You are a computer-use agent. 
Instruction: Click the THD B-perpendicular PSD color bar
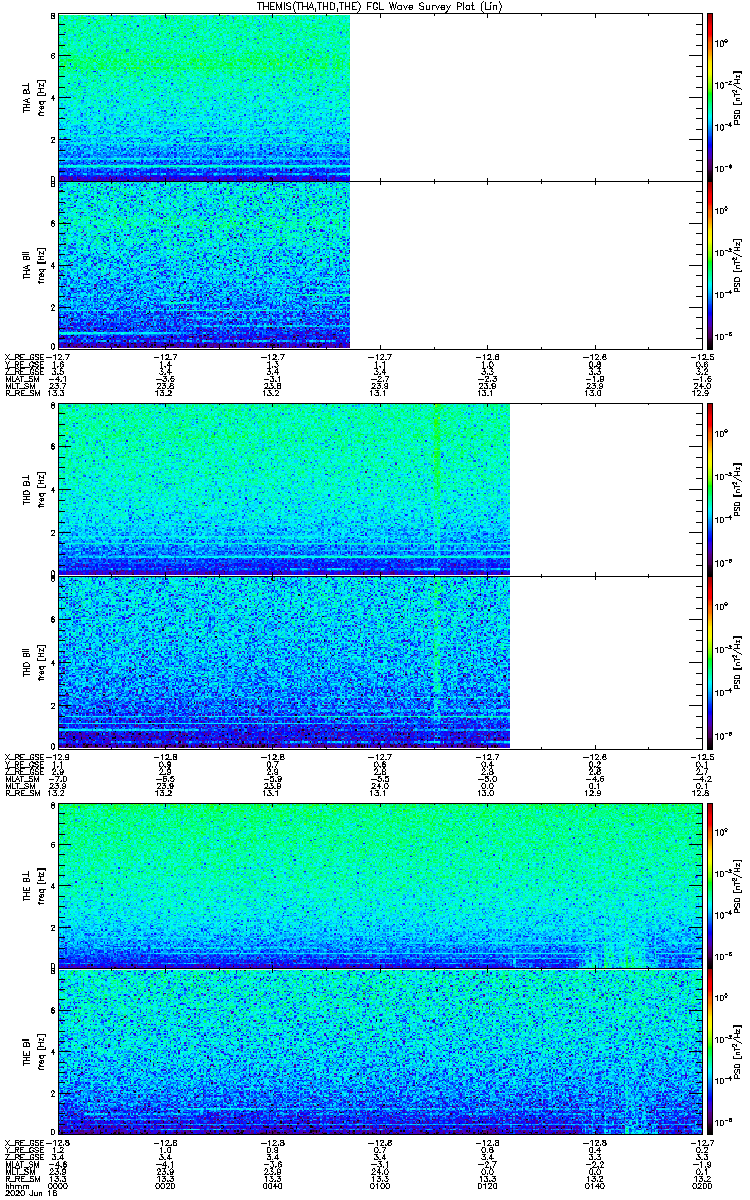(x=710, y=489)
